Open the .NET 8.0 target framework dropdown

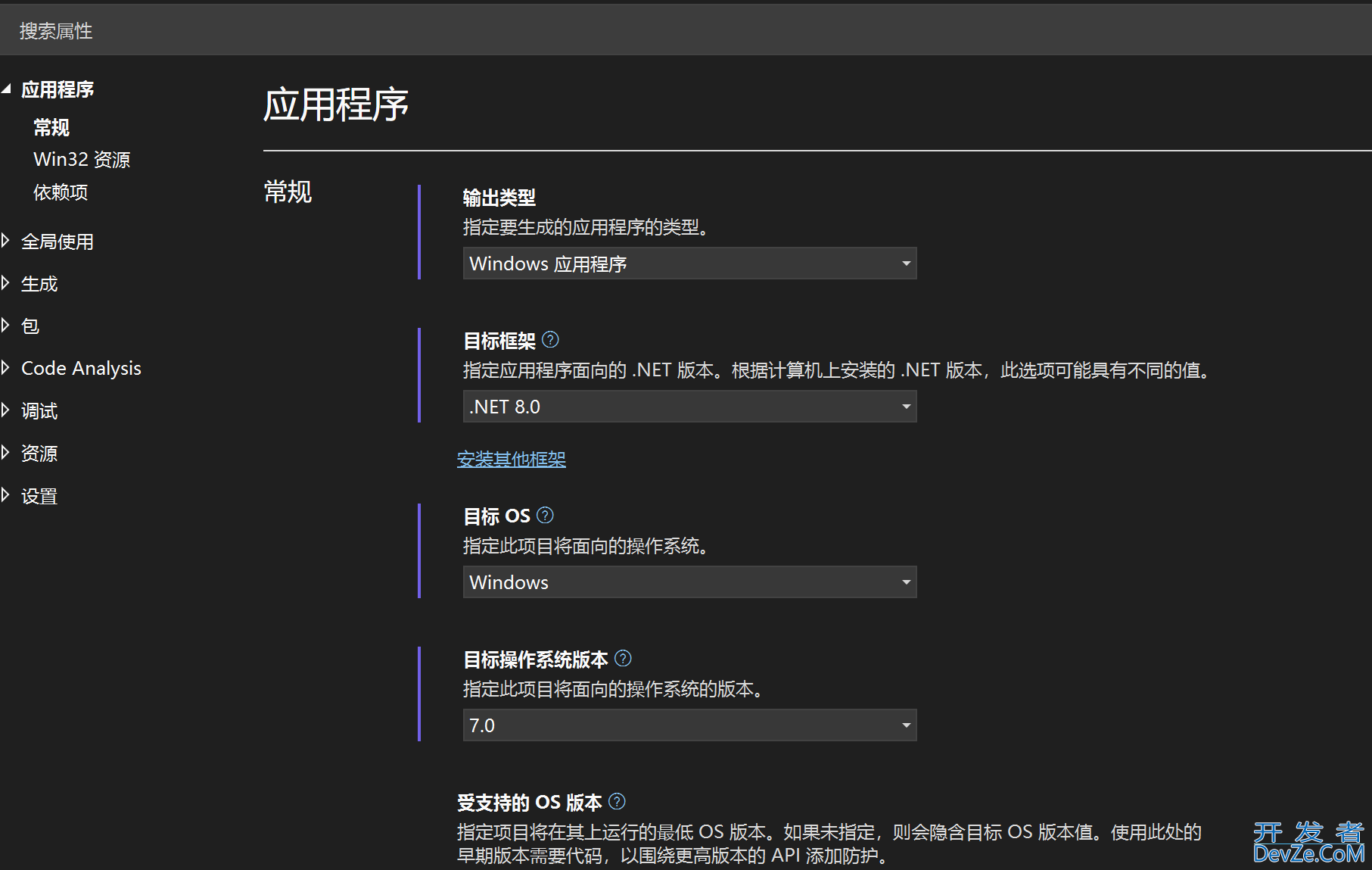click(689, 407)
